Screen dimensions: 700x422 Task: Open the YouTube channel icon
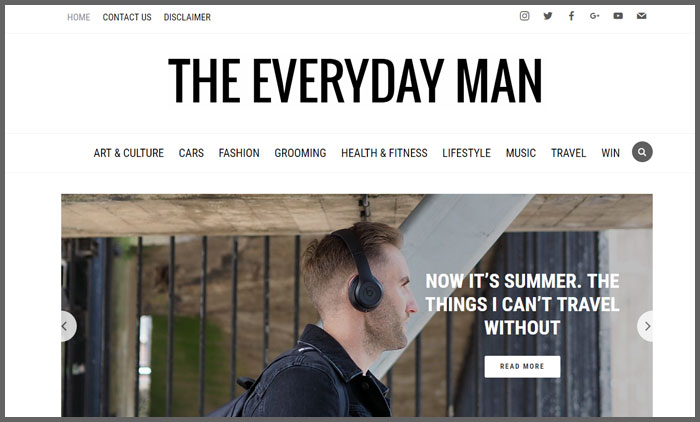coord(618,16)
